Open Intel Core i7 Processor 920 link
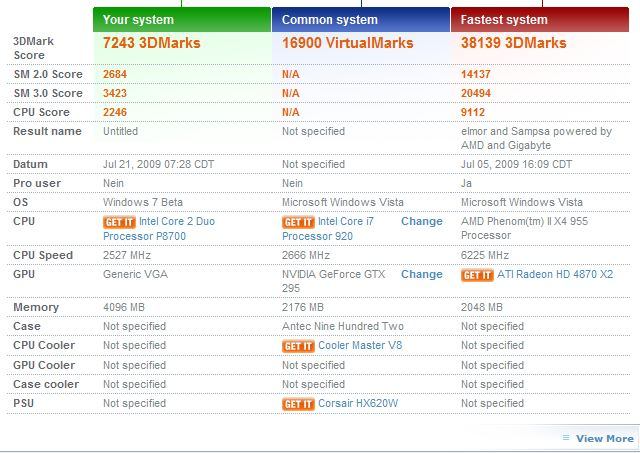The image size is (640, 453). tap(328, 229)
